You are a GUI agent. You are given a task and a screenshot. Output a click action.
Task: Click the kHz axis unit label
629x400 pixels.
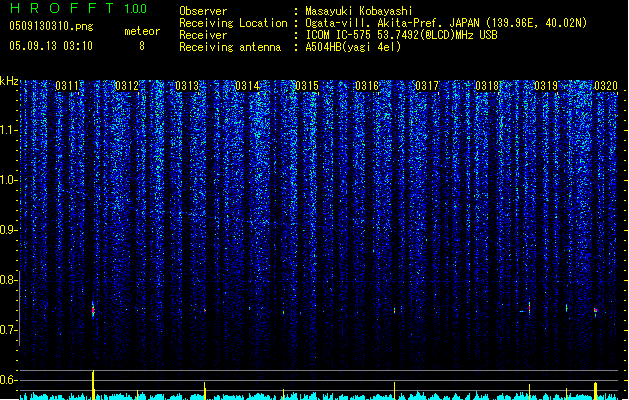point(9,81)
